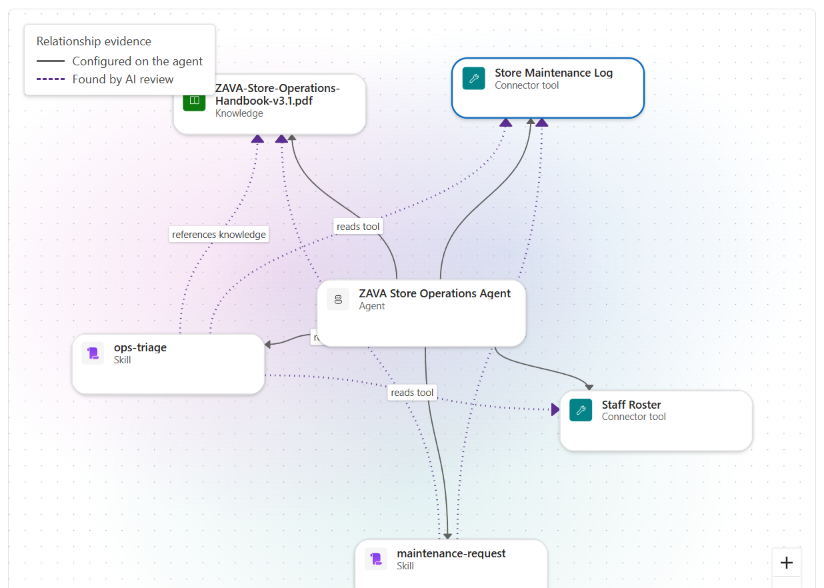Click the gray arrowhead pointing at maintenance-request
Viewport: 824px width, 588px height.
[447, 536]
